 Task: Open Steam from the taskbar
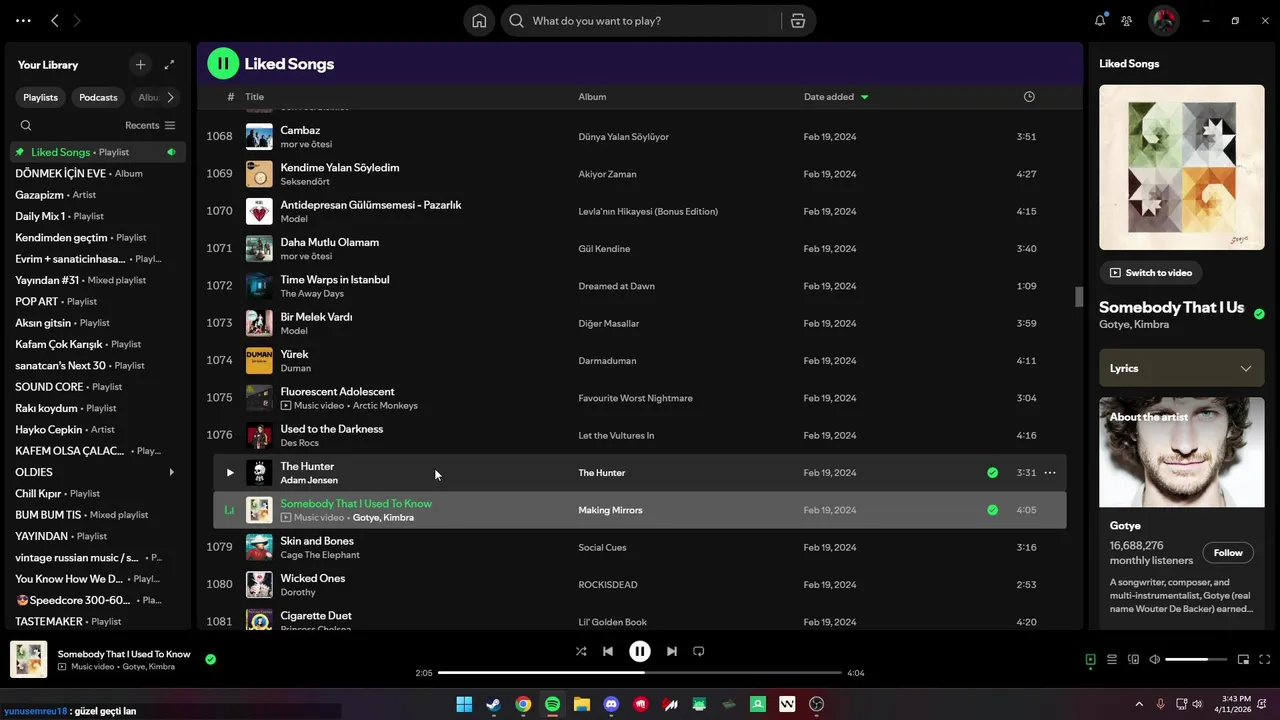click(494, 704)
